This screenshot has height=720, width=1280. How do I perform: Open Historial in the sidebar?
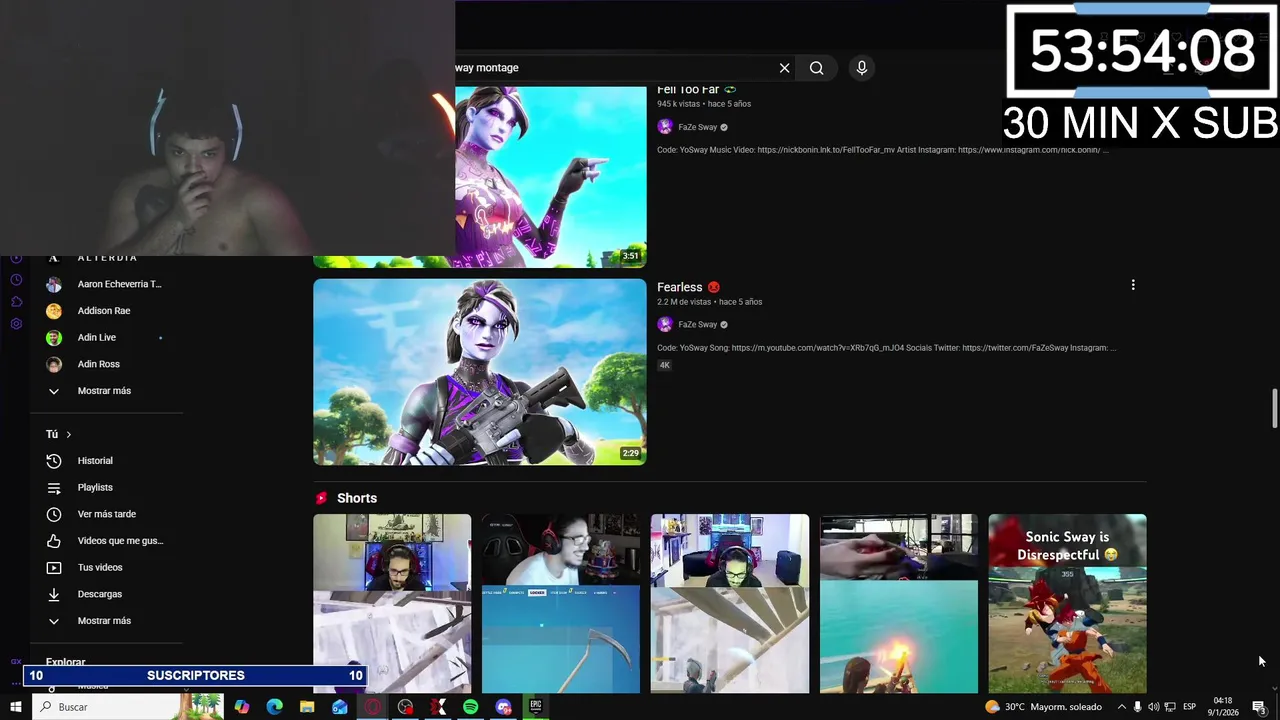(106, 461)
